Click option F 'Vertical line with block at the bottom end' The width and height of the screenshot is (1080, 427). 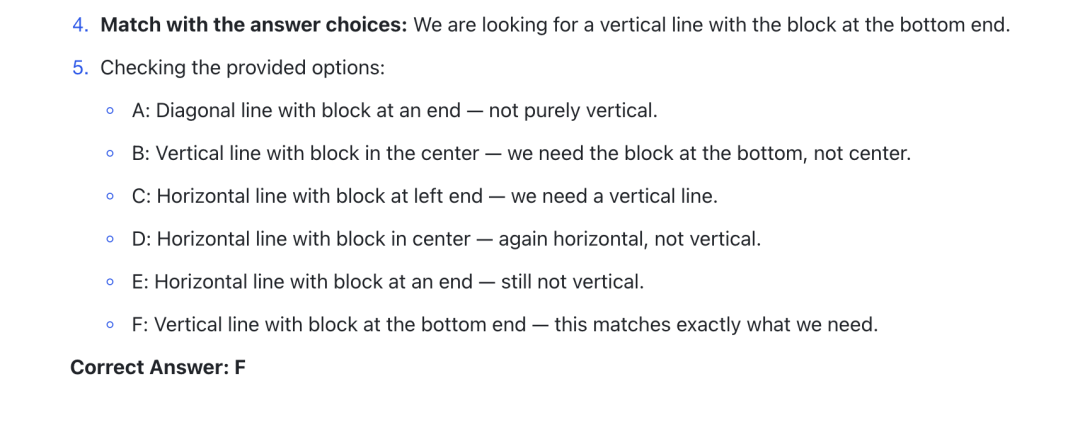tap(340, 324)
